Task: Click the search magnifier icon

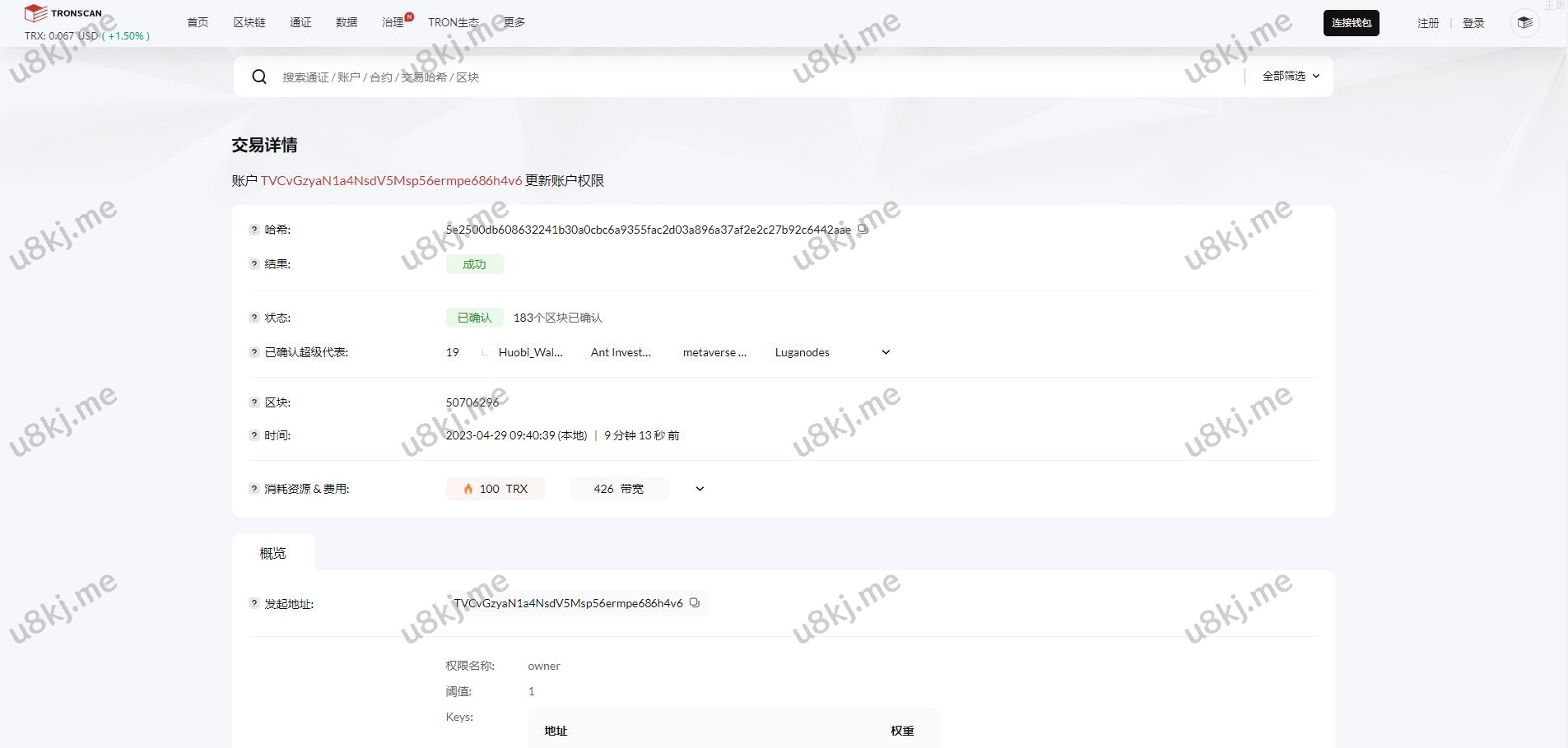Action: tap(259, 76)
